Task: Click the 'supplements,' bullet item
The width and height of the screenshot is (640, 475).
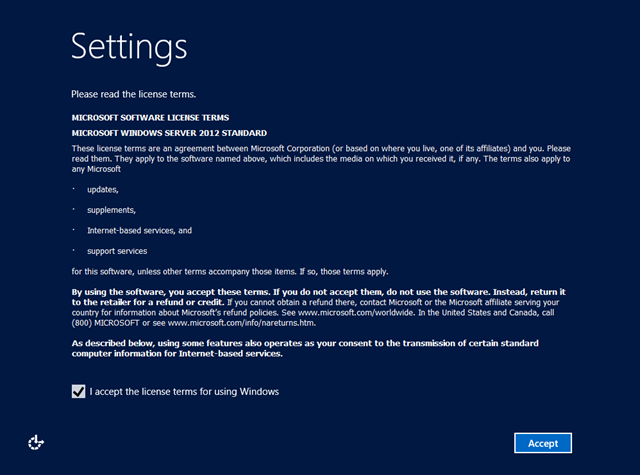Action: [x=111, y=210]
